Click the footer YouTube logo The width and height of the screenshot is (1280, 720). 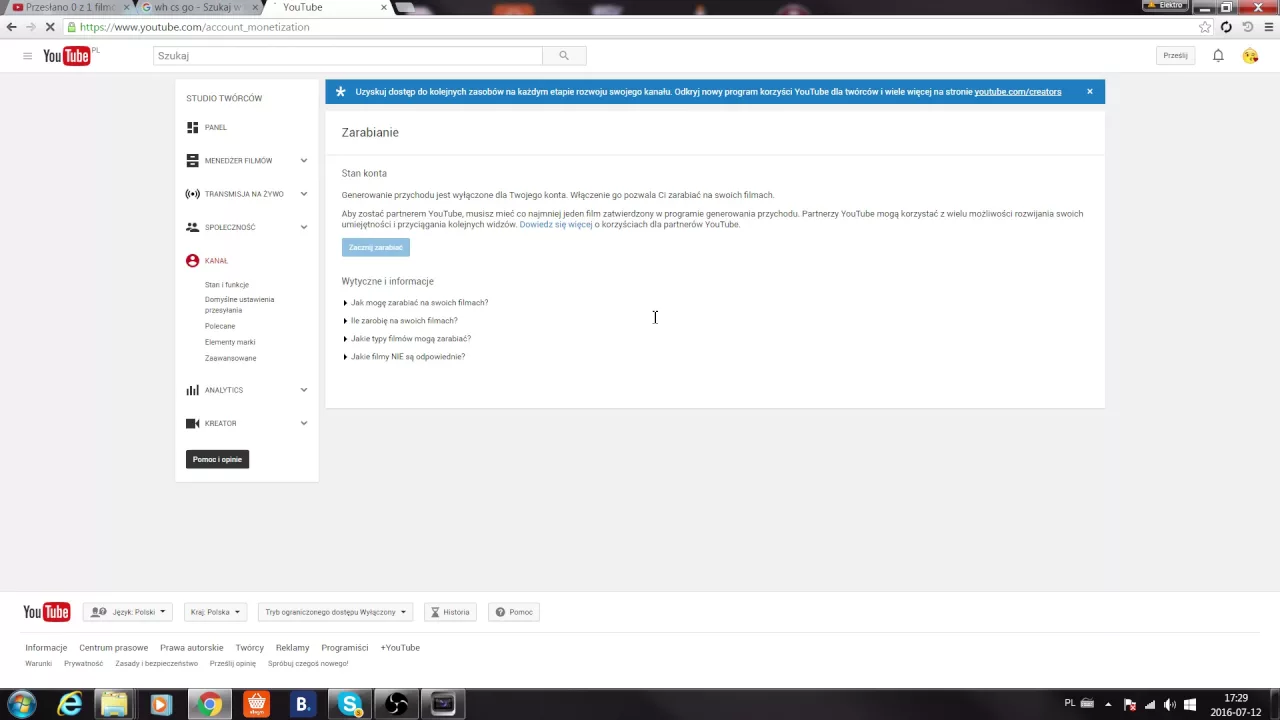tap(46, 612)
